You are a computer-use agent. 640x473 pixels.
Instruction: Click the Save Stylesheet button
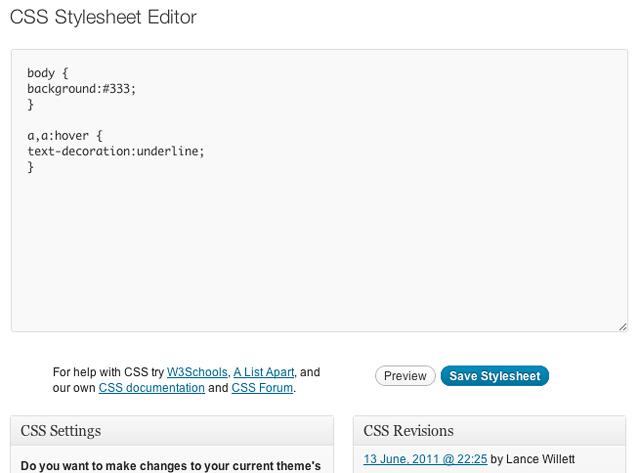pos(494,376)
